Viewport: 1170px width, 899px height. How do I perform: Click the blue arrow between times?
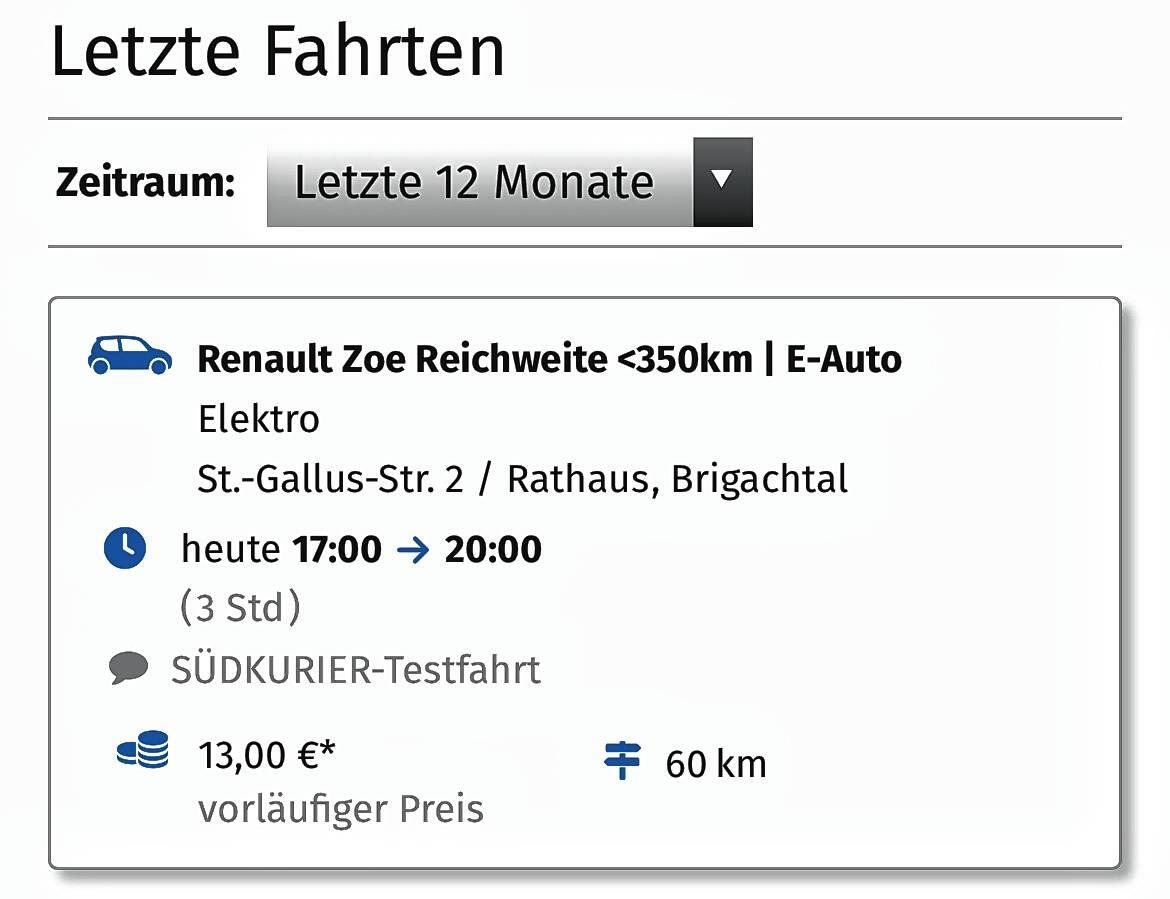pyautogui.click(x=413, y=551)
